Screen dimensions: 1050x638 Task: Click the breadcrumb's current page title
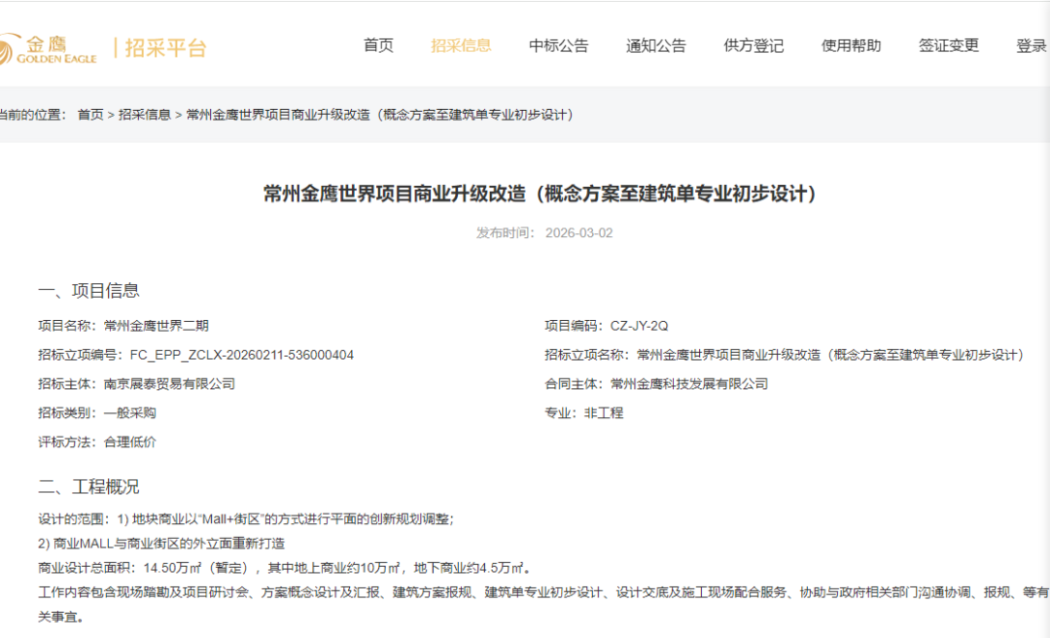tap(380, 114)
